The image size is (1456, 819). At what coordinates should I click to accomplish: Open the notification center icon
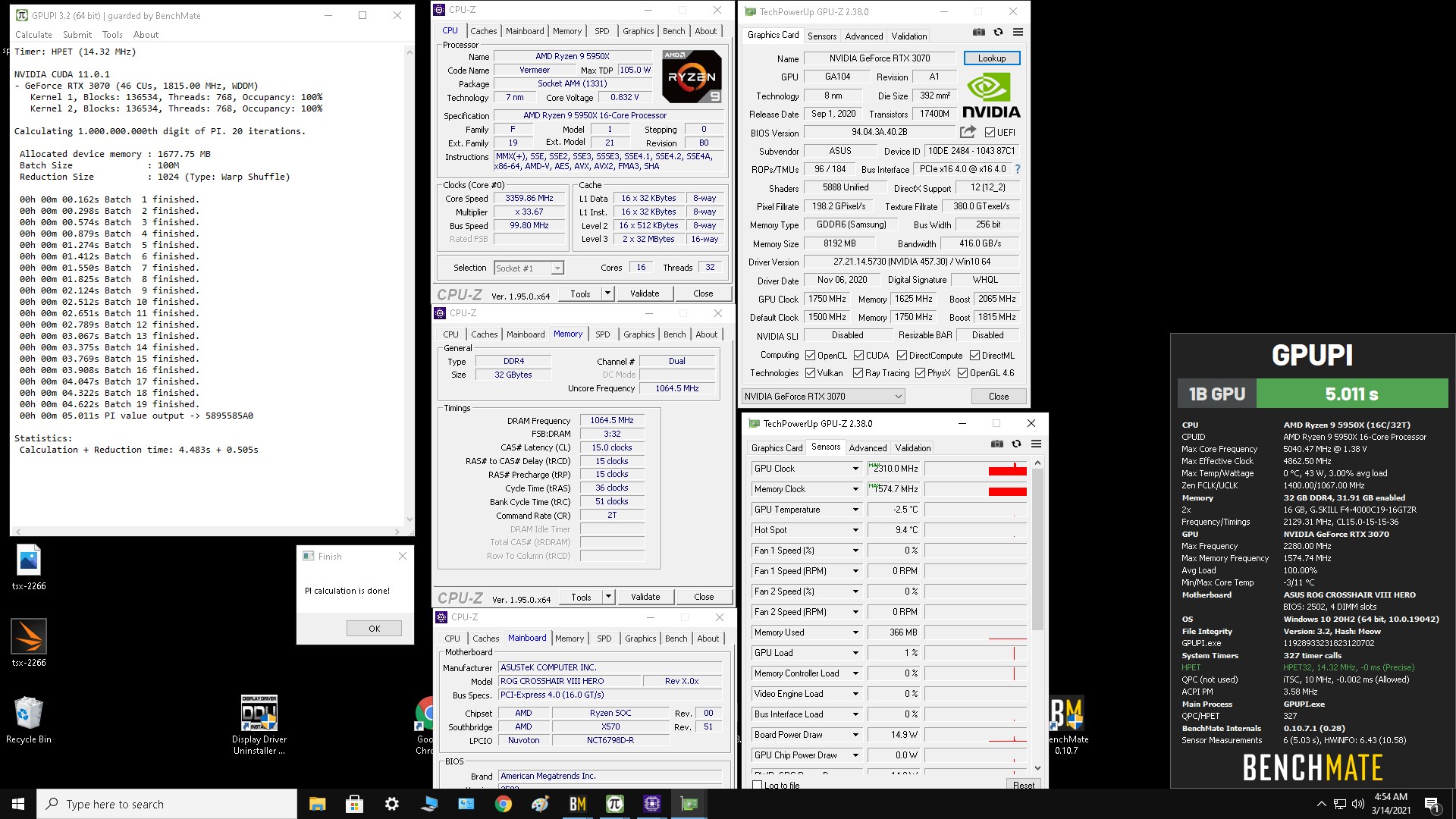pyautogui.click(x=1432, y=804)
